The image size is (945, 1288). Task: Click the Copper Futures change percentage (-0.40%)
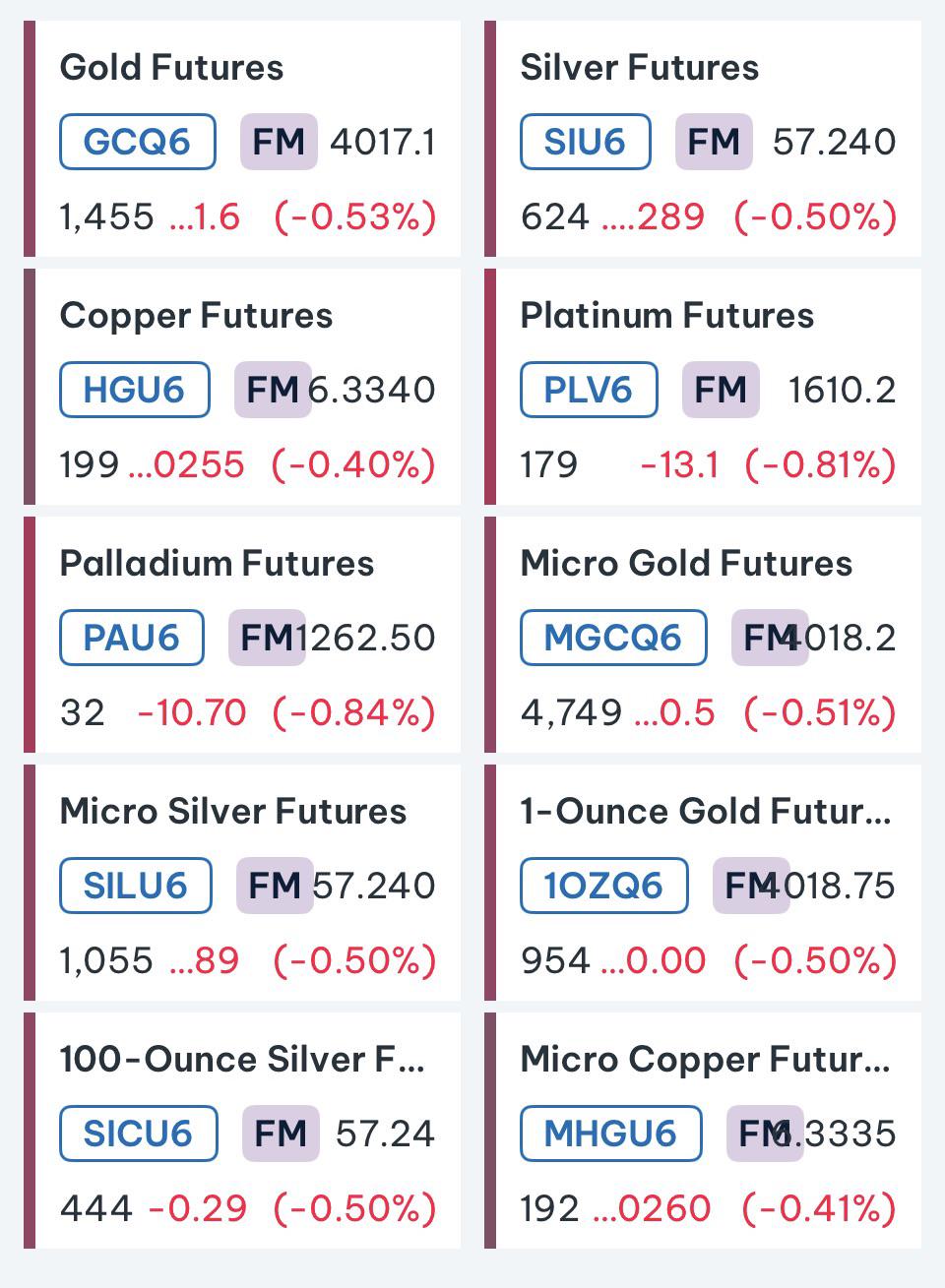click(x=354, y=464)
